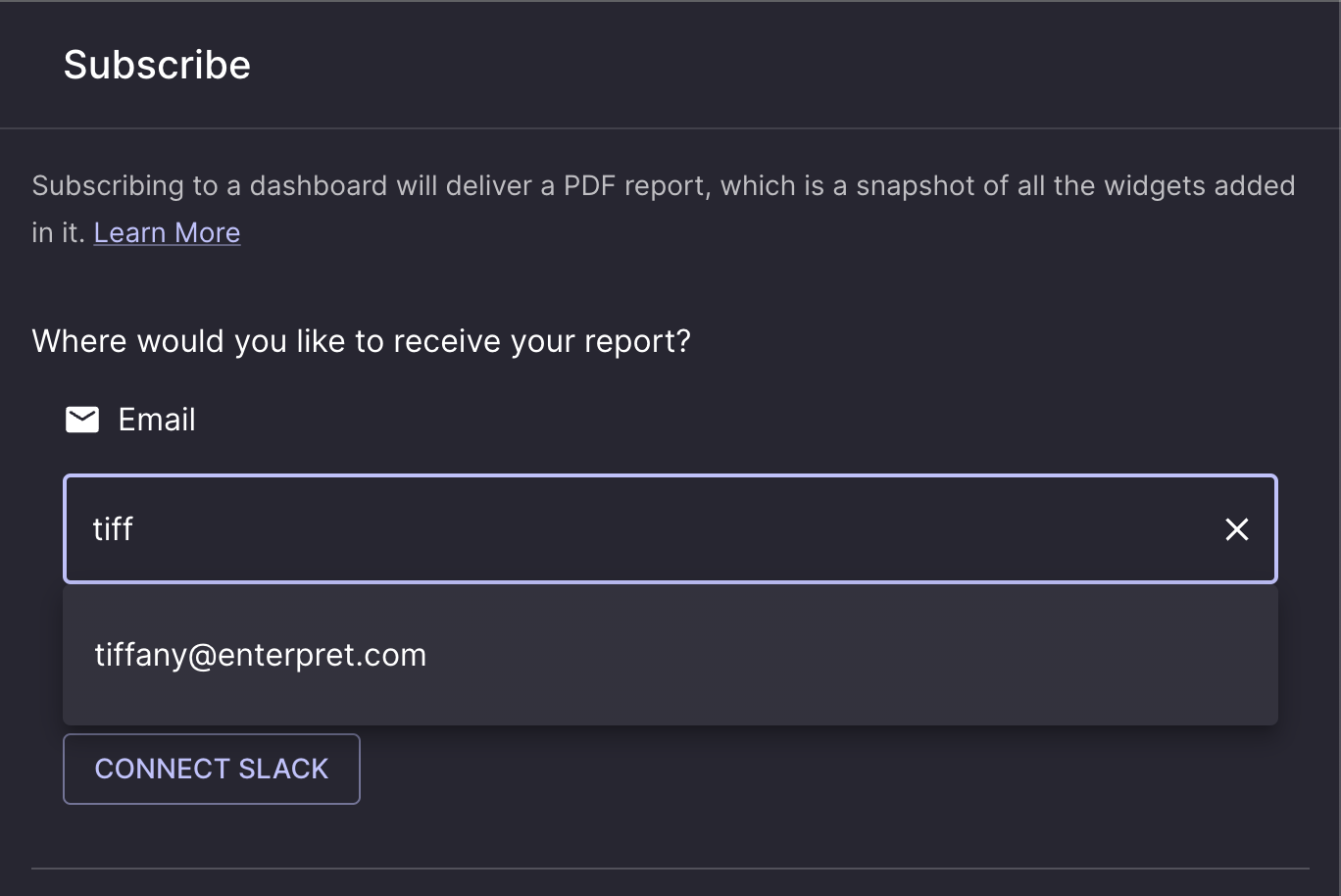Open the Learn More link
Screen dimensions: 1341x896
(167, 232)
